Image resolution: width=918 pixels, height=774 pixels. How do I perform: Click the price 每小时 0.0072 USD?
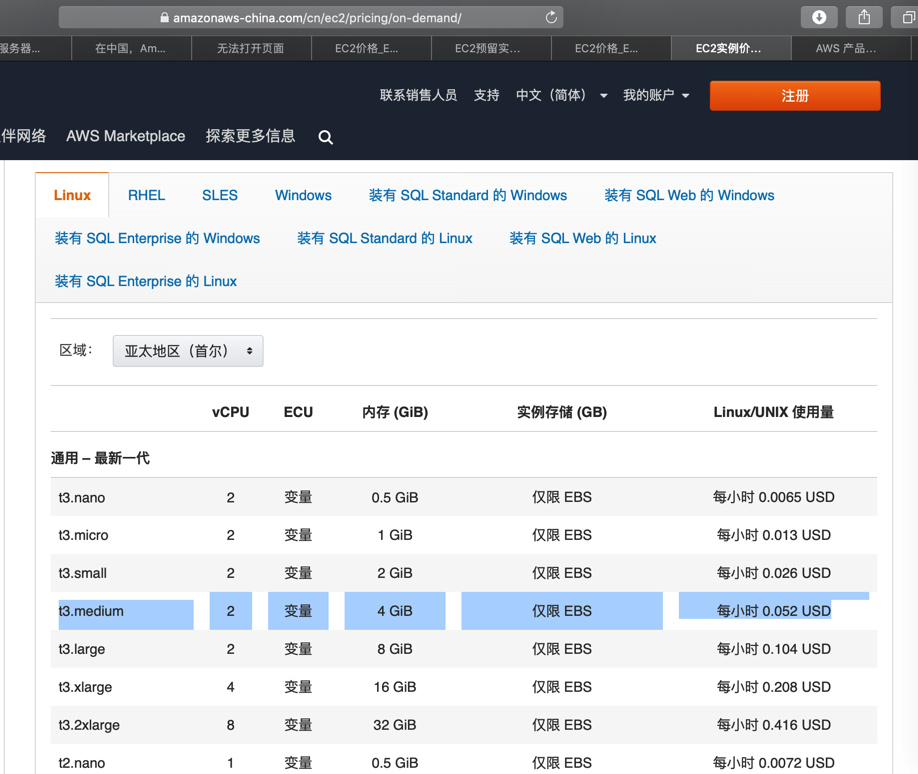pos(773,763)
